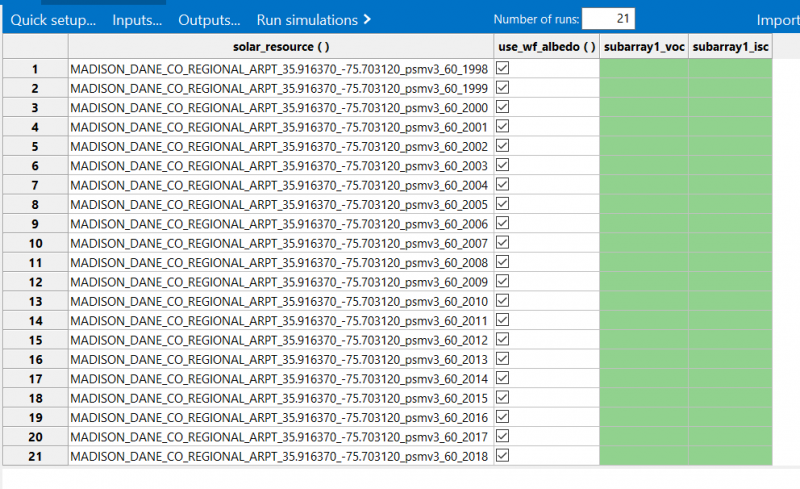Click green subarray1_voc cell in row 3
Viewport: 800px width, 489px height.
pos(644,108)
